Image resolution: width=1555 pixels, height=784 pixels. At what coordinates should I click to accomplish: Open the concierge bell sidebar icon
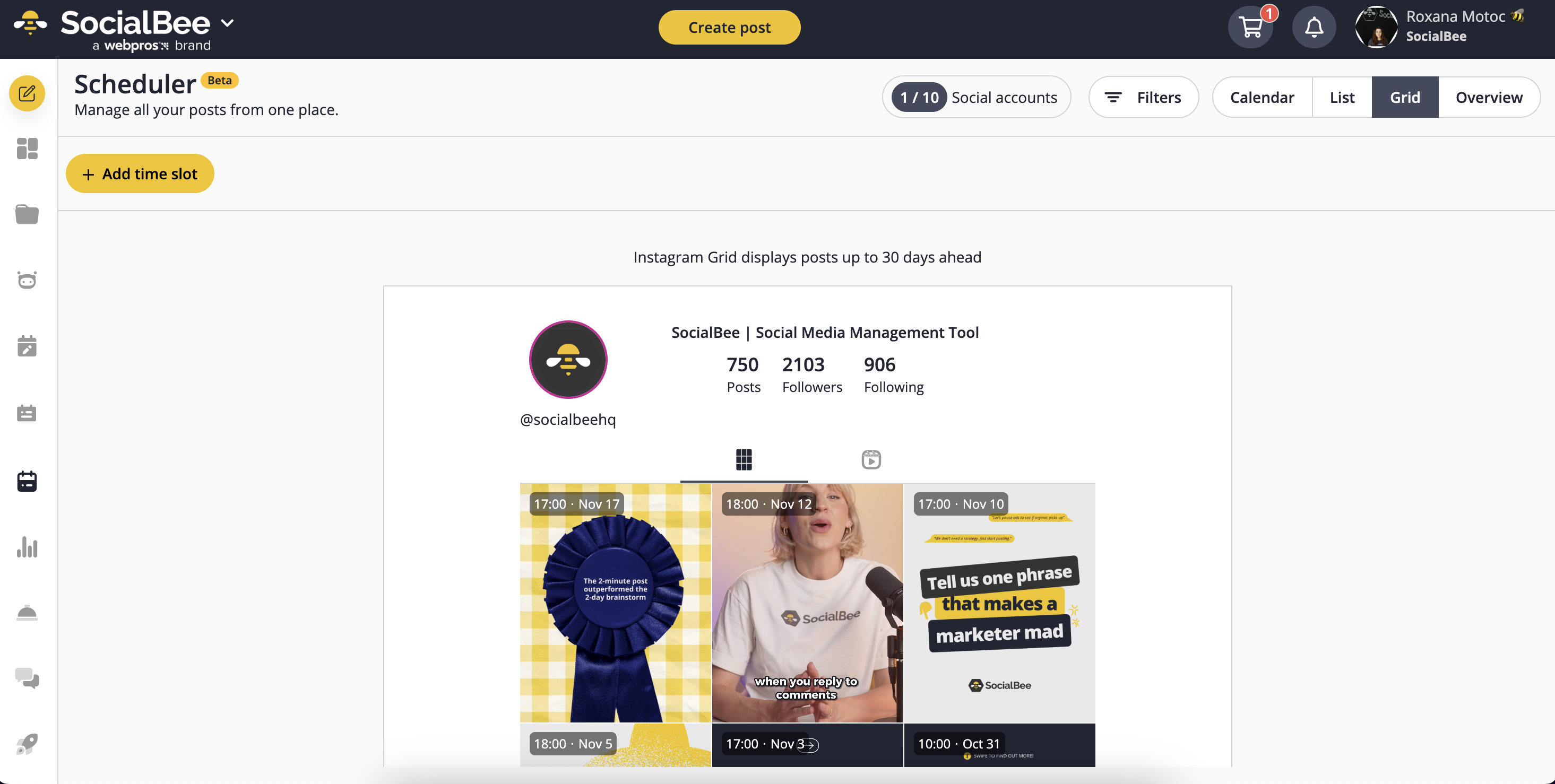pos(27,613)
